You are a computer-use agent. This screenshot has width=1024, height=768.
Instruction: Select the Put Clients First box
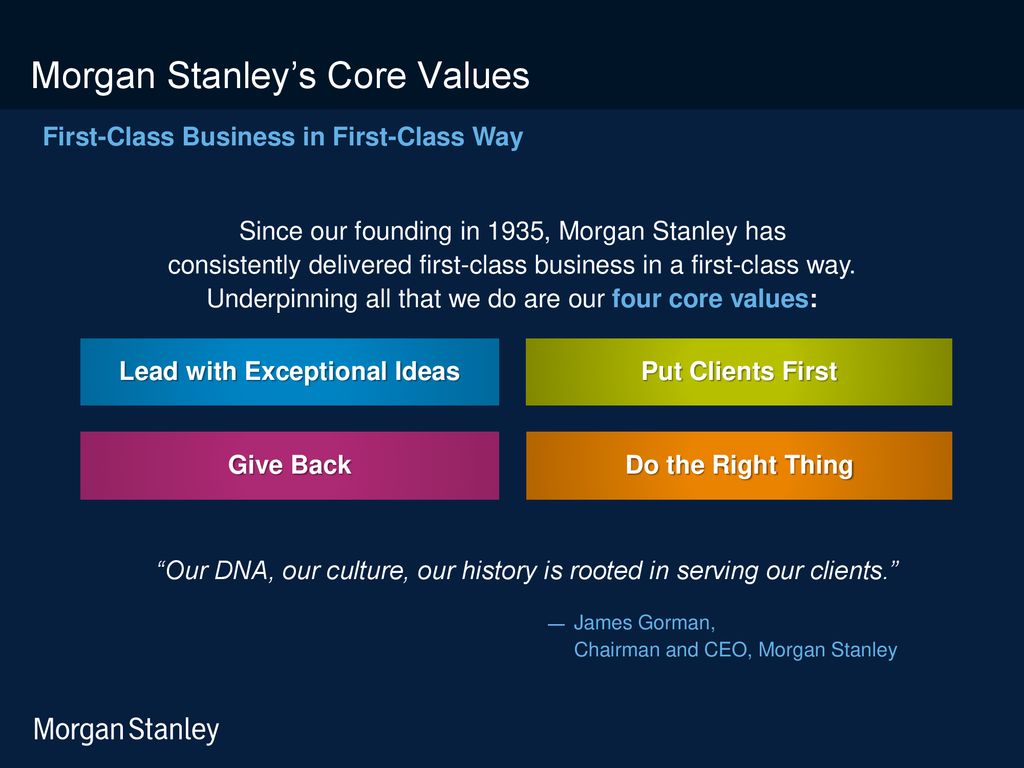click(x=739, y=372)
